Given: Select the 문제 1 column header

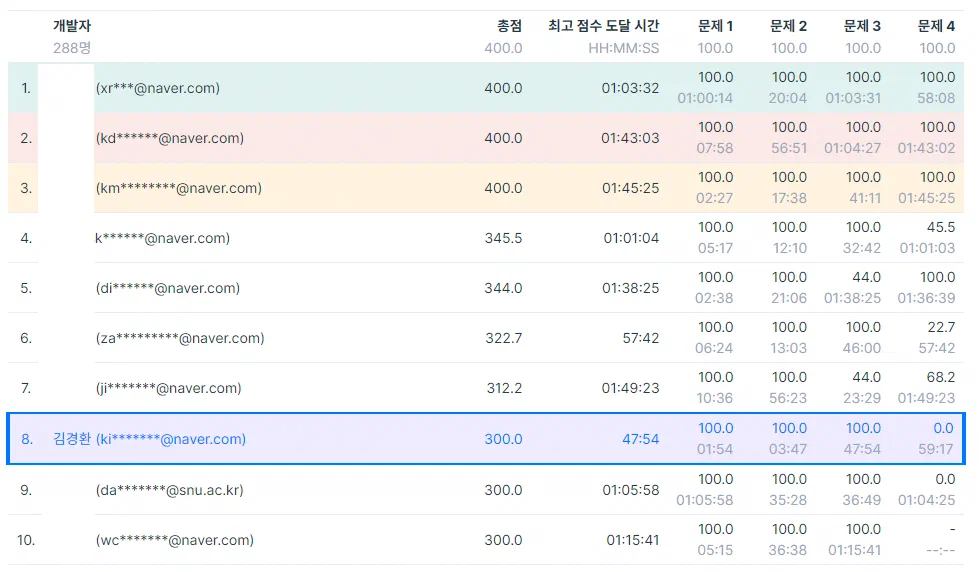Looking at the screenshot, I should (x=715, y=26).
